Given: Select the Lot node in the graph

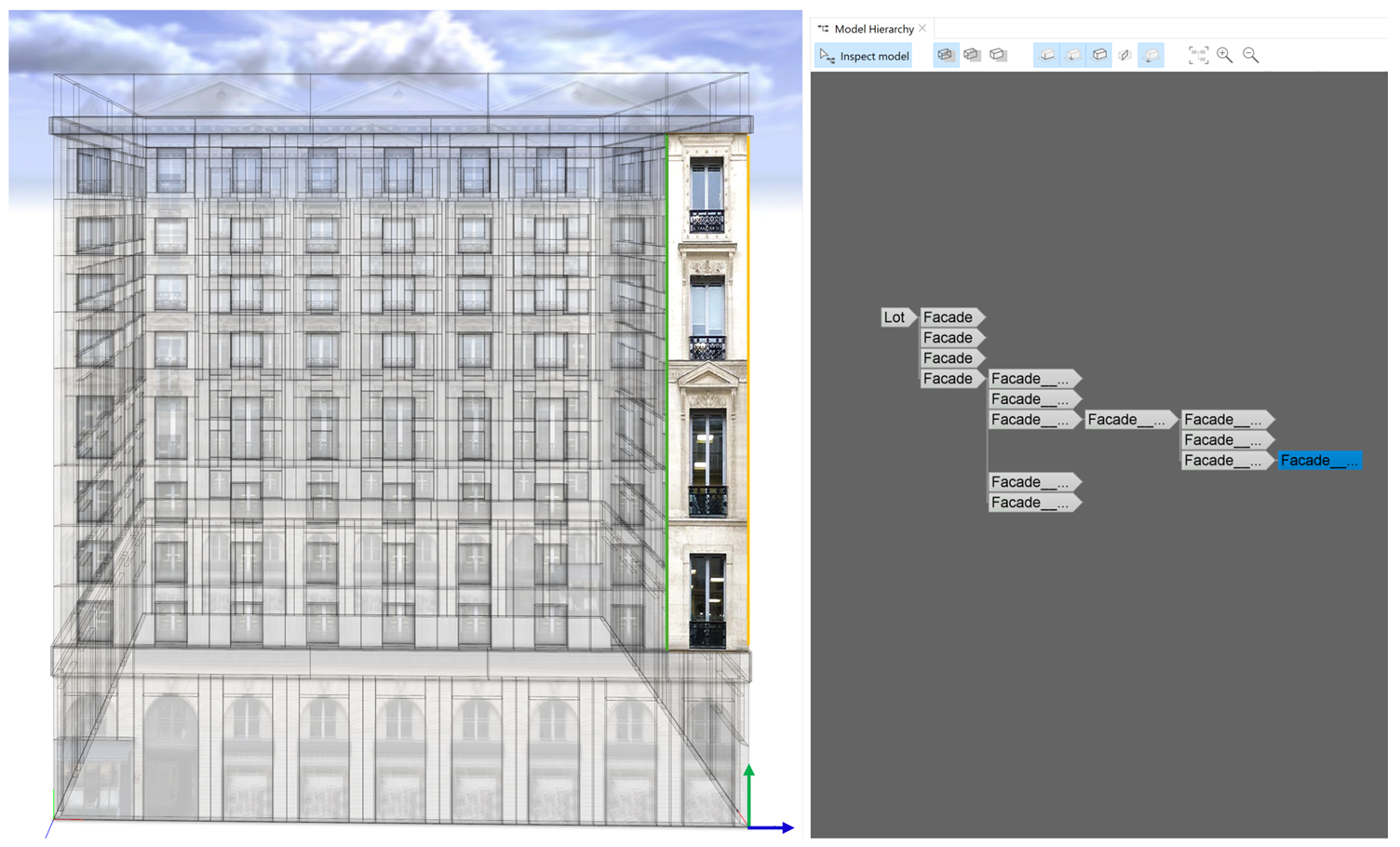Looking at the screenshot, I should (x=894, y=317).
